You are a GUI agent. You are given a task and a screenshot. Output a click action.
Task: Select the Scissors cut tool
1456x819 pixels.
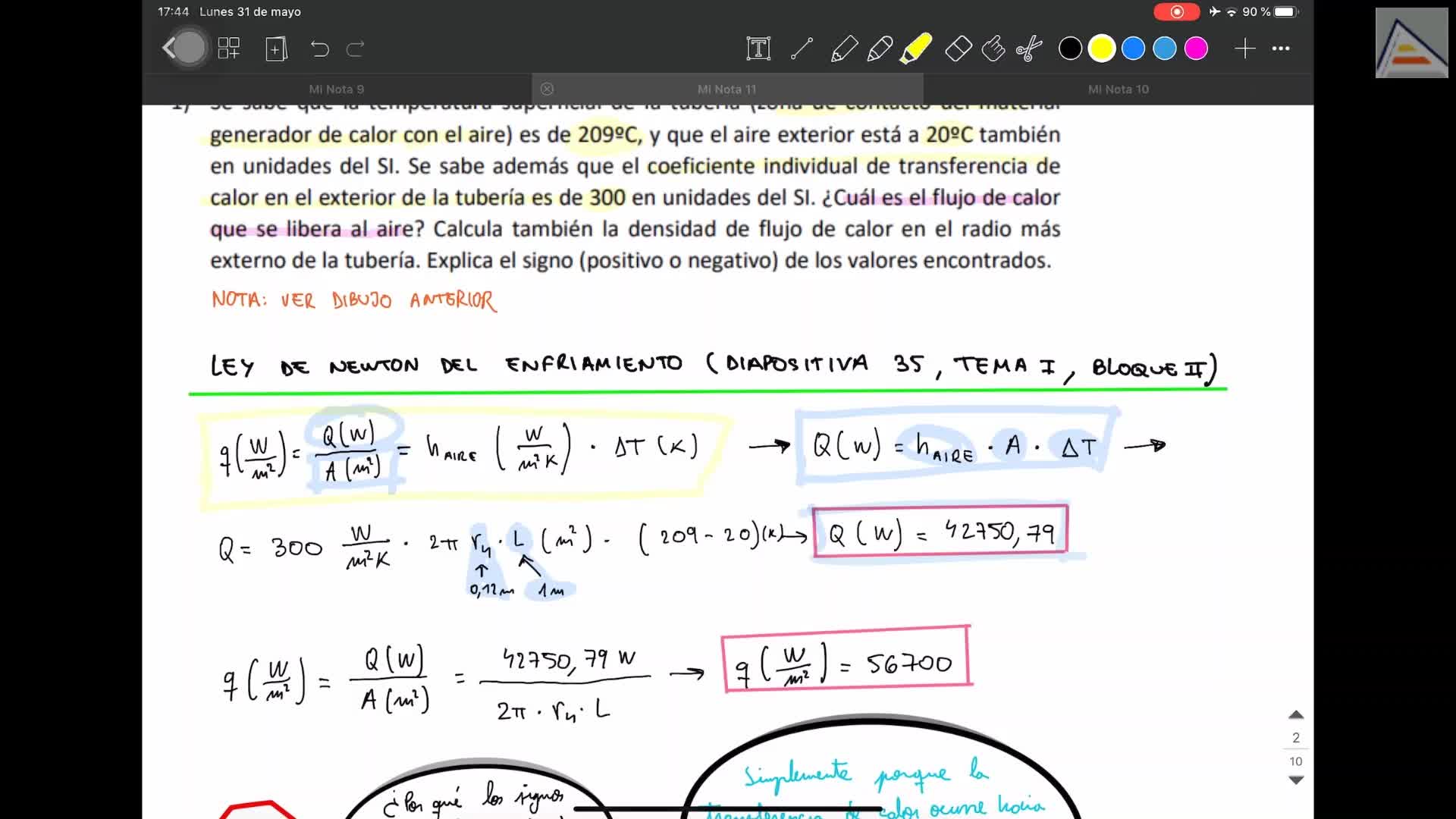(x=1029, y=49)
